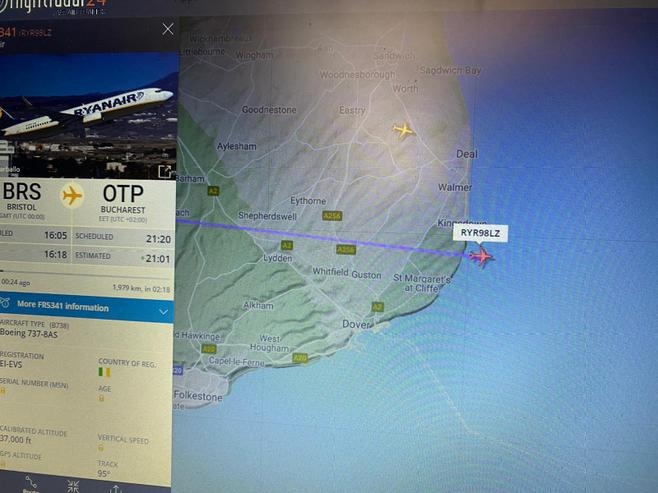Select the yellow aircraft near Eastry
Image resolution: width=658 pixels, height=493 pixels.
click(x=404, y=130)
